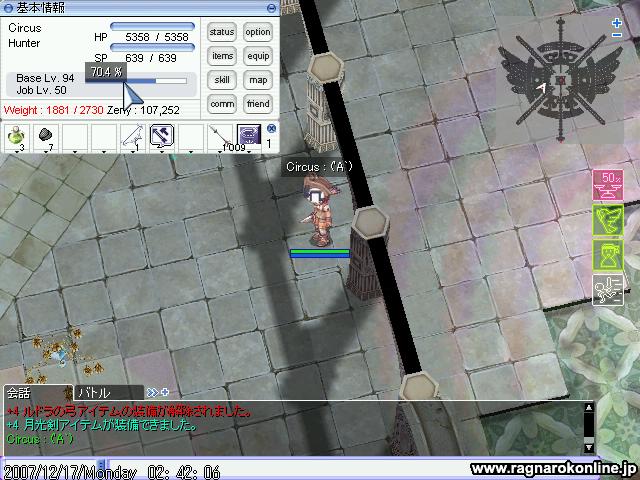This screenshot has width=640, height=480.
Task: Click the round icon left of 基本情報
Action: click(8, 8)
